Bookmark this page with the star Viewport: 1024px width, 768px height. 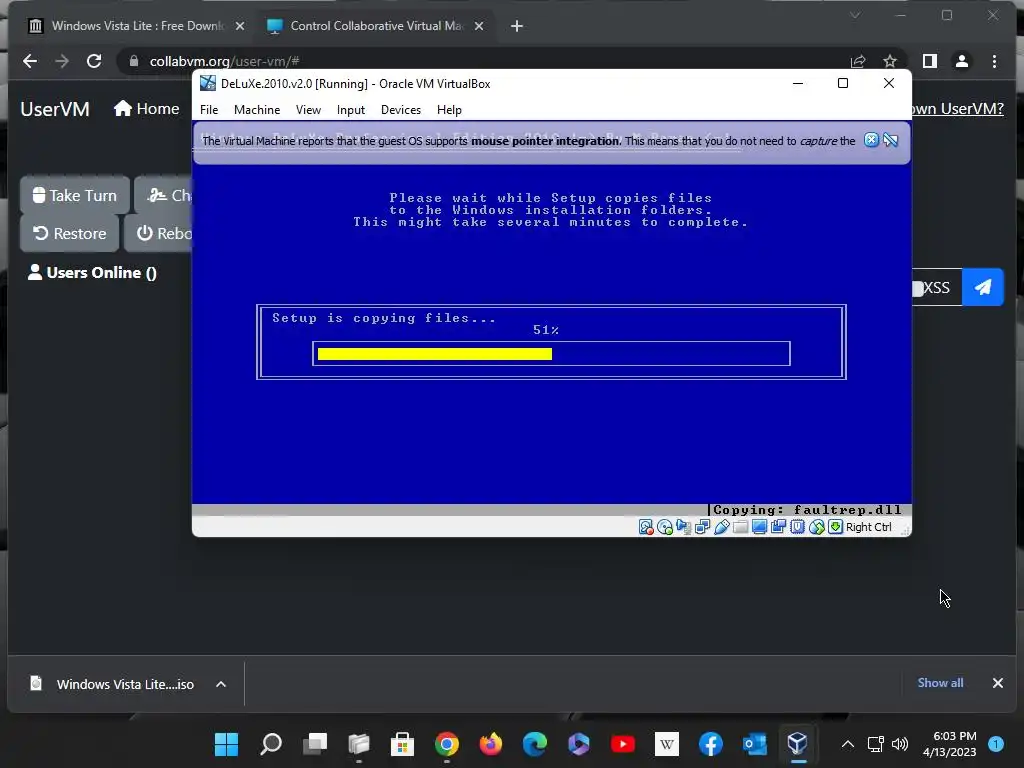coord(889,61)
